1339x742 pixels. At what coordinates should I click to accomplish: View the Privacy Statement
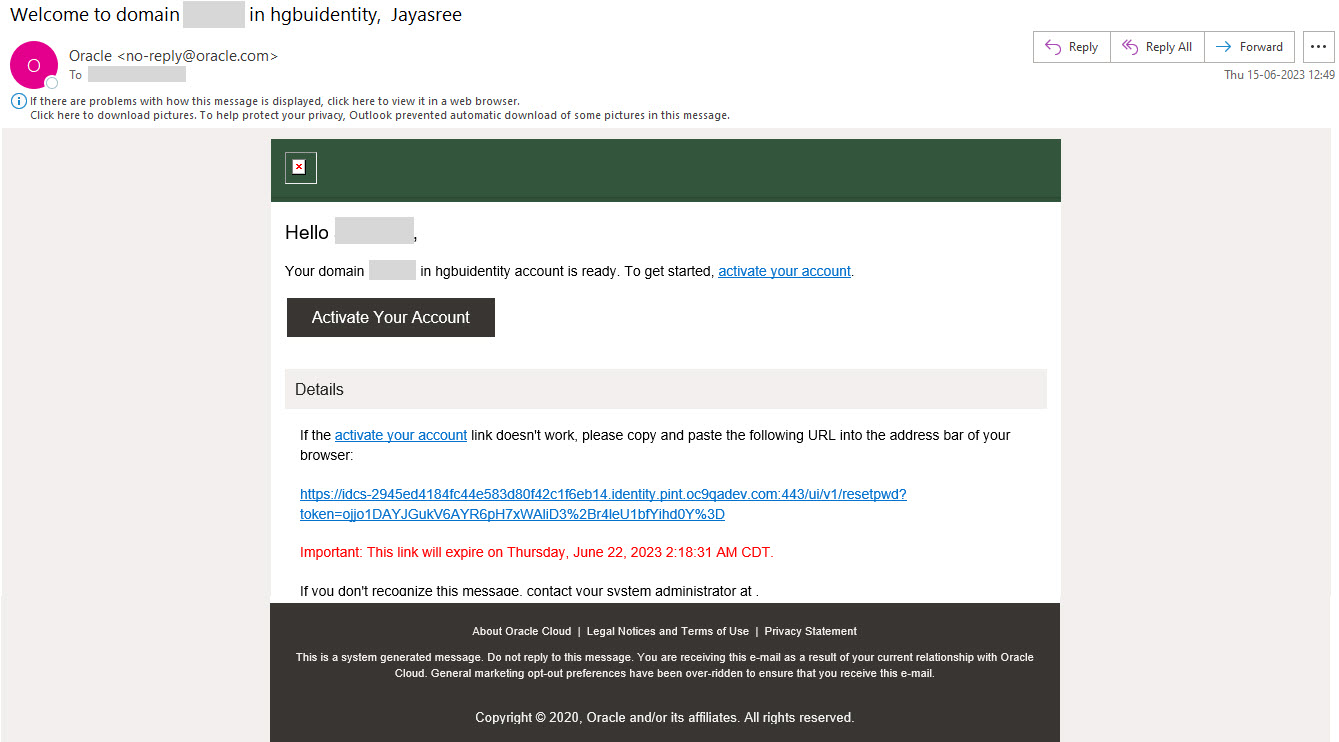810,631
